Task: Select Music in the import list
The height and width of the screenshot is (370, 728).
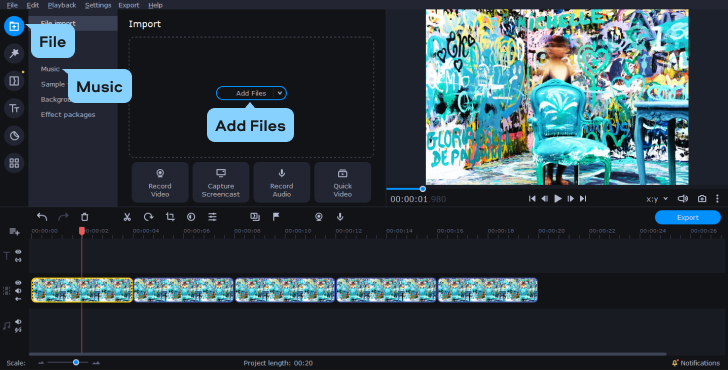Action: tap(50, 69)
